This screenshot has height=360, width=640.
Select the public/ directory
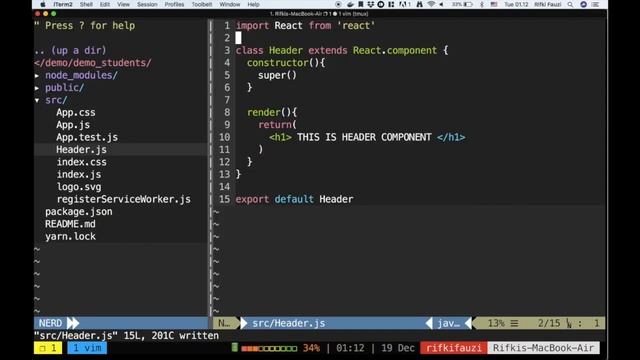[x=64, y=87]
